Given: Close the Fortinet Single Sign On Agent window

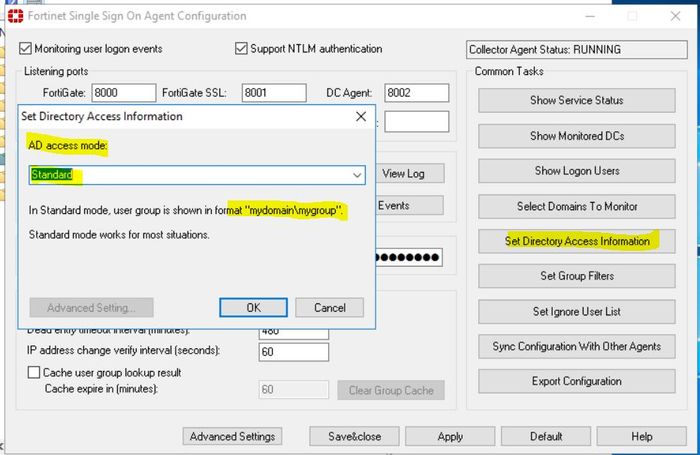Looking at the screenshot, I should click(x=675, y=17).
